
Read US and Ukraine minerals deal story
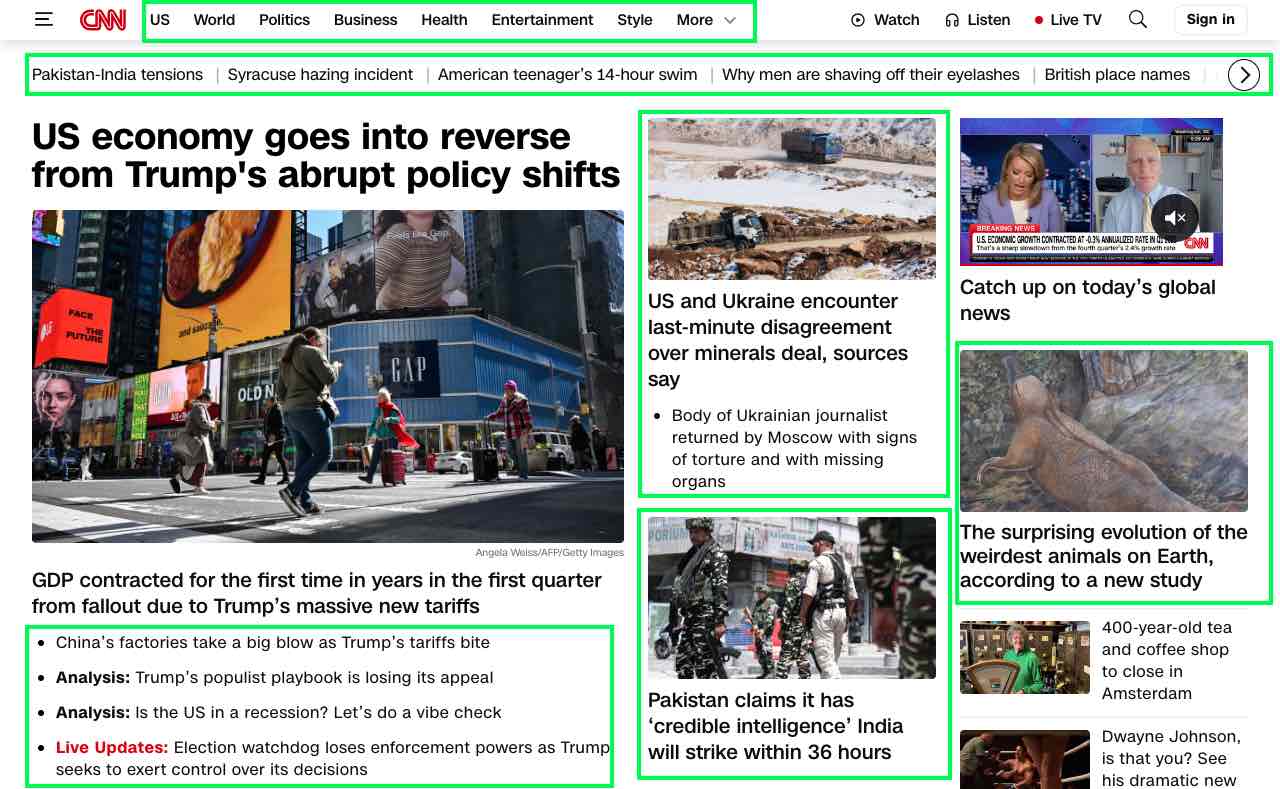coord(778,340)
